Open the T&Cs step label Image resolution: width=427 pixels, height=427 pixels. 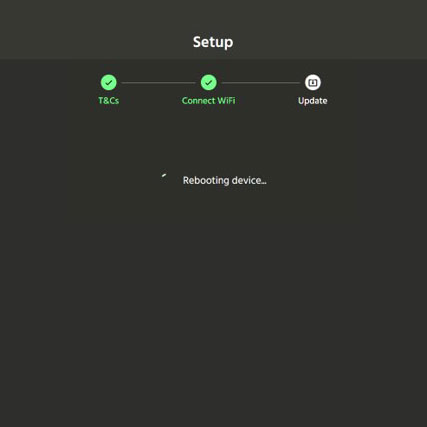click(109, 101)
